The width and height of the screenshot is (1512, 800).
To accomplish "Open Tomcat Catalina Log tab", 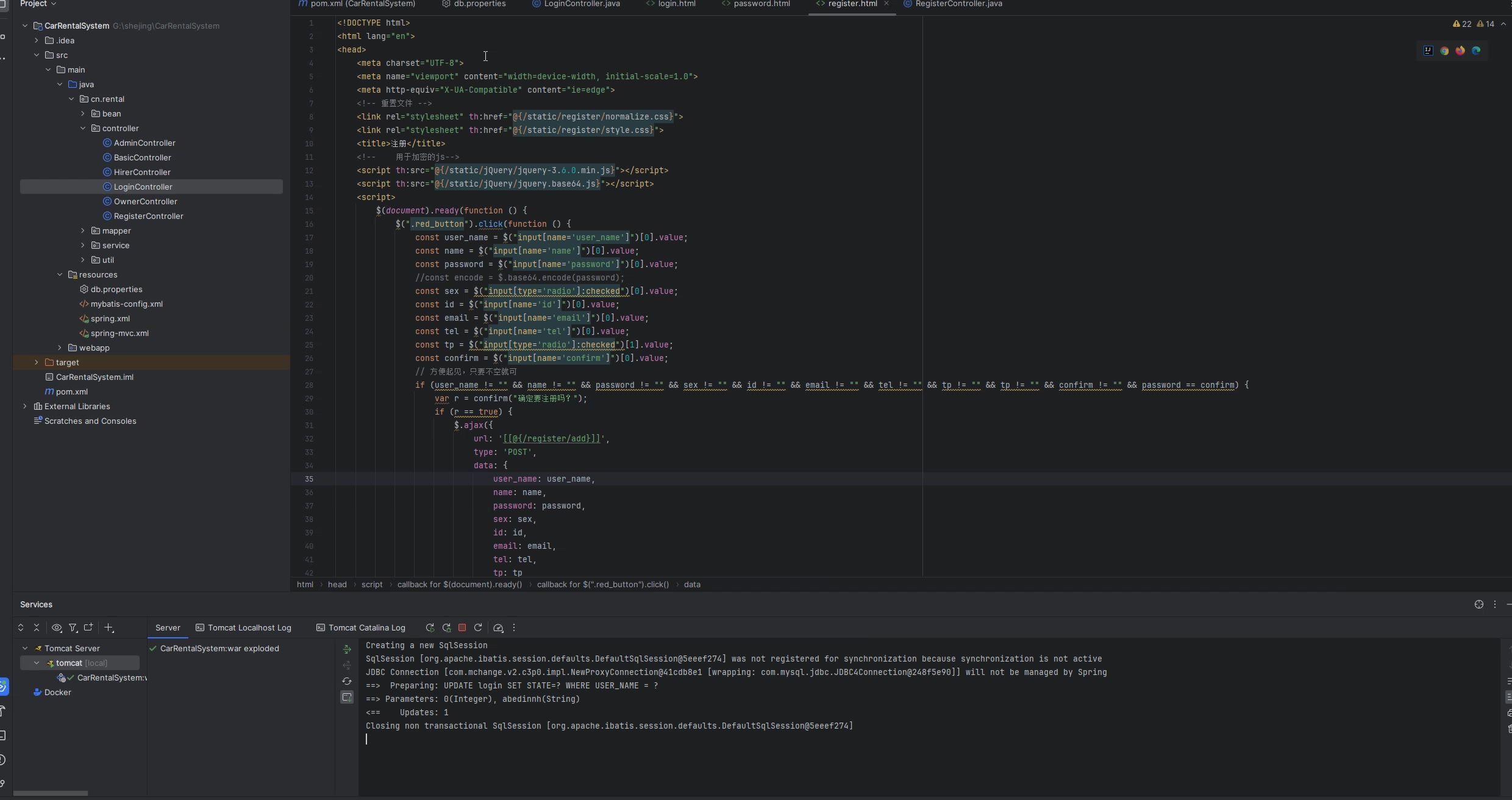I will click(x=366, y=627).
